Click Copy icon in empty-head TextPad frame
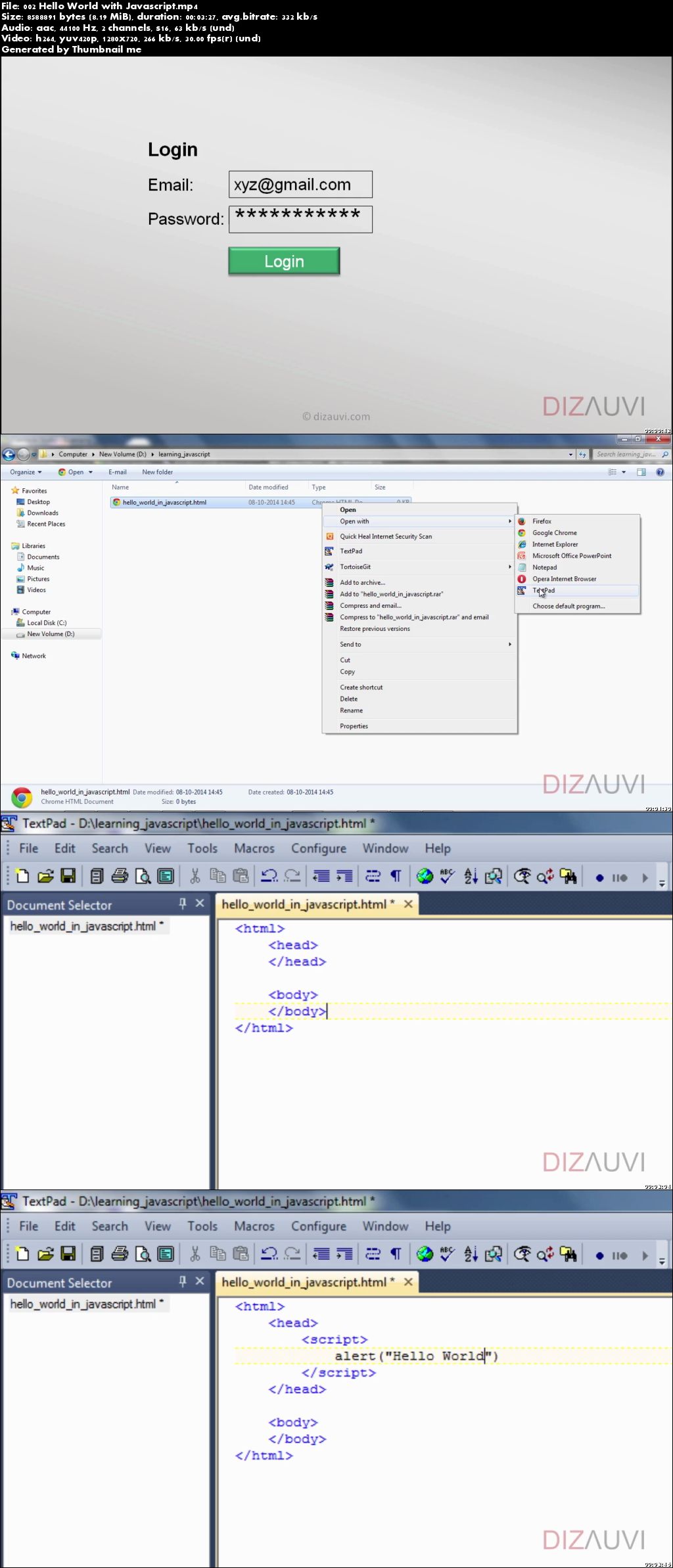The width and height of the screenshot is (673, 1568). point(218,876)
